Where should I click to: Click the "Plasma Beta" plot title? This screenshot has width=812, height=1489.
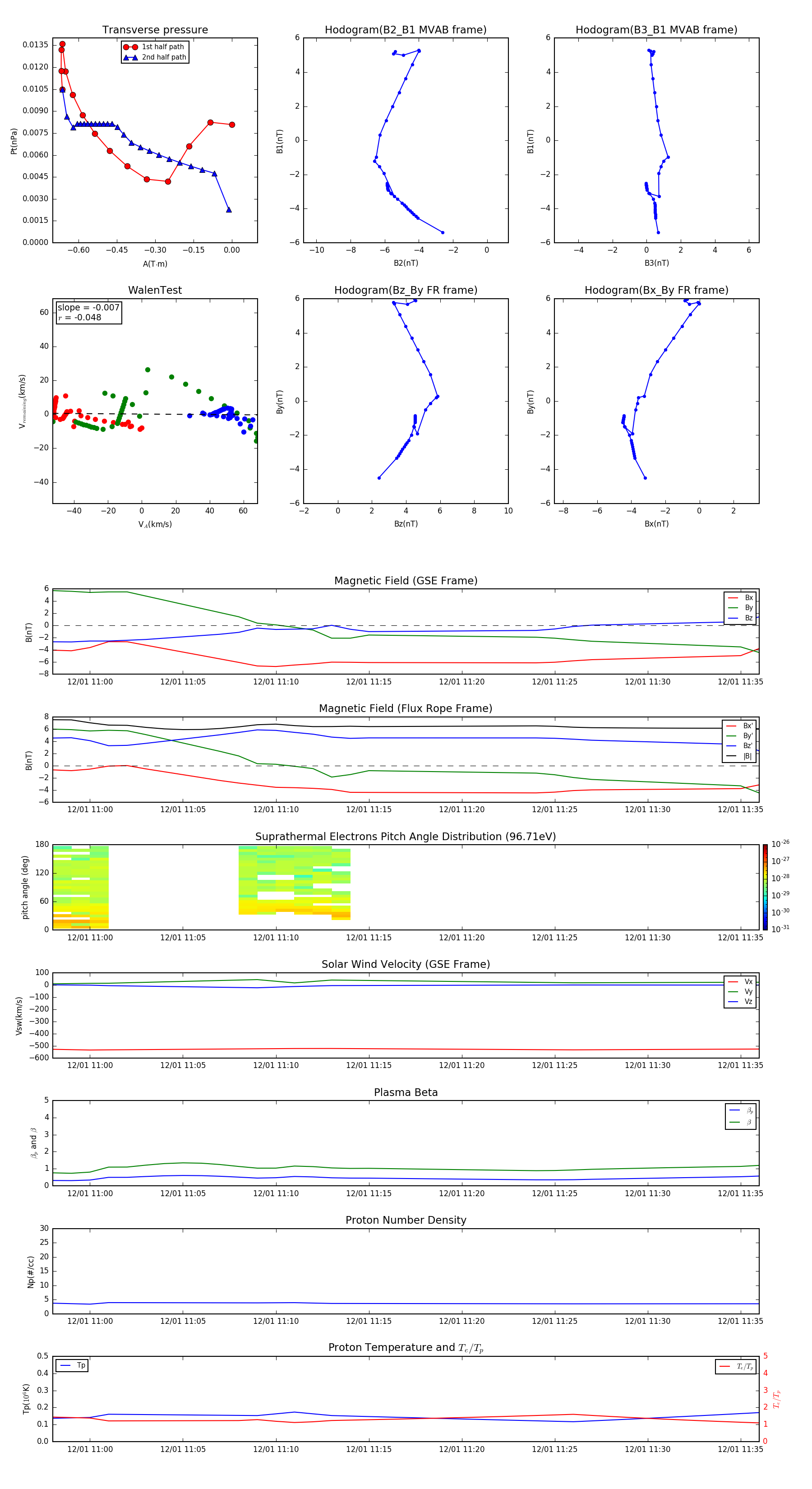click(406, 1092)
